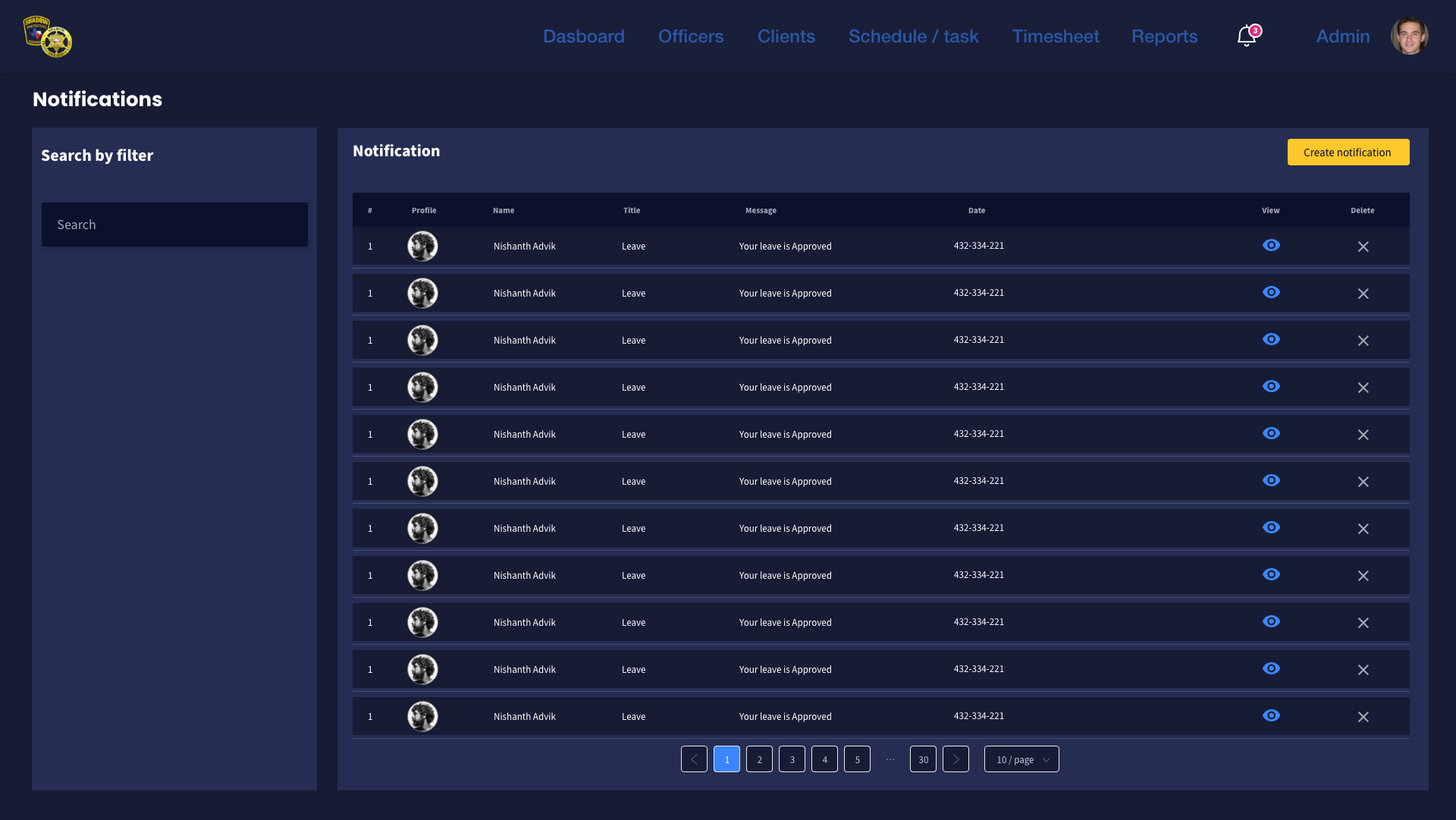View the third notification via eye icon
Screen dimensions: 1456x820
1271,339
